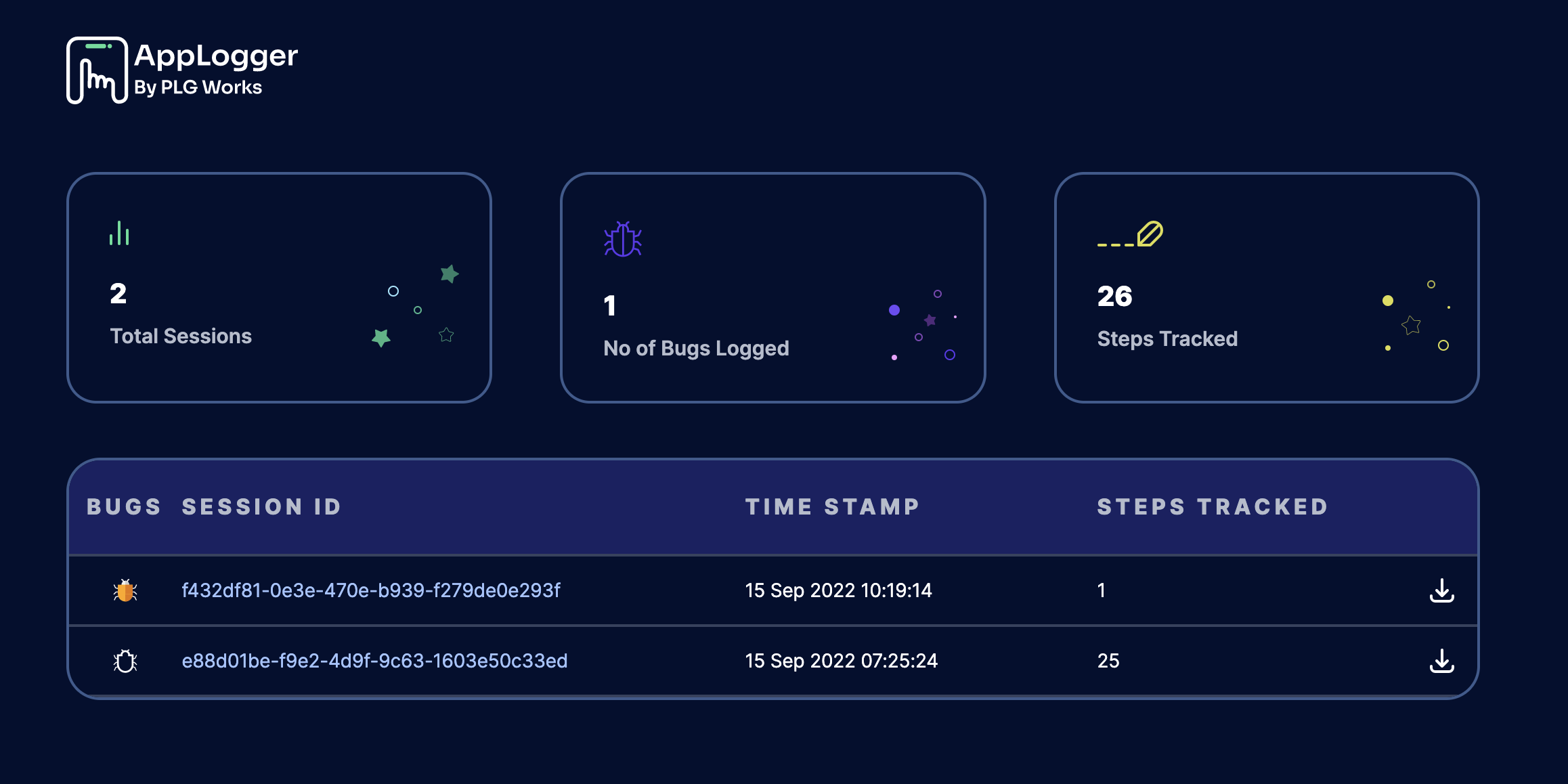
Task: Click the BUGS column header
Action: point(125,506)
